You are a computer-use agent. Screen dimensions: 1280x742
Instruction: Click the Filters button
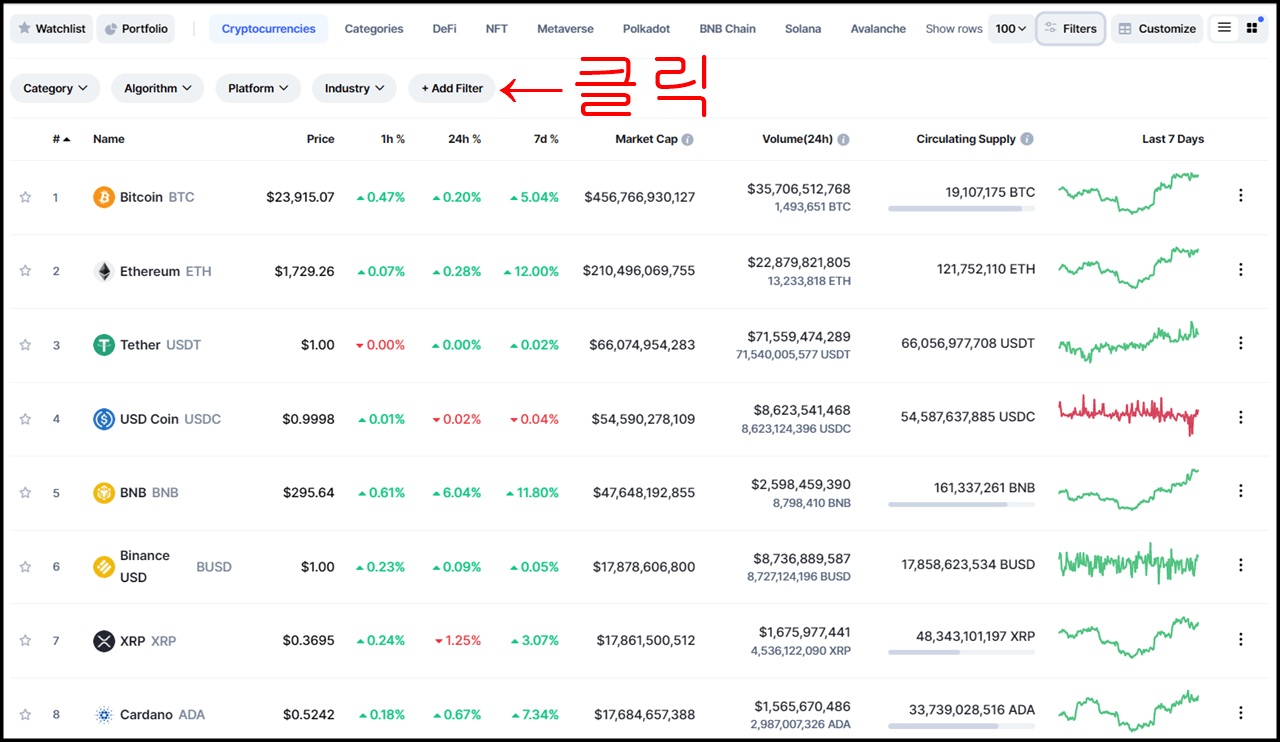point(1071,29)
